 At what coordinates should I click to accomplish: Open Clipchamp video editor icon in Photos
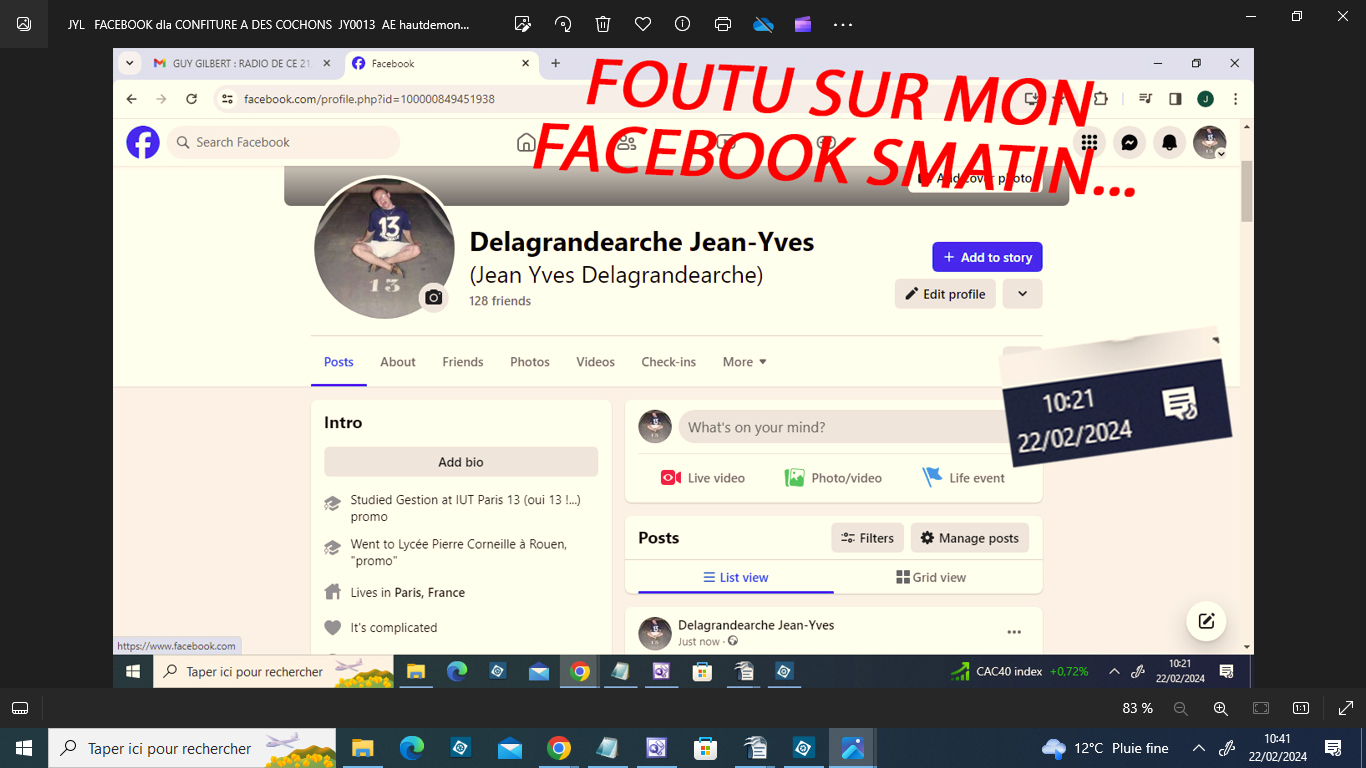coord(803,24)
